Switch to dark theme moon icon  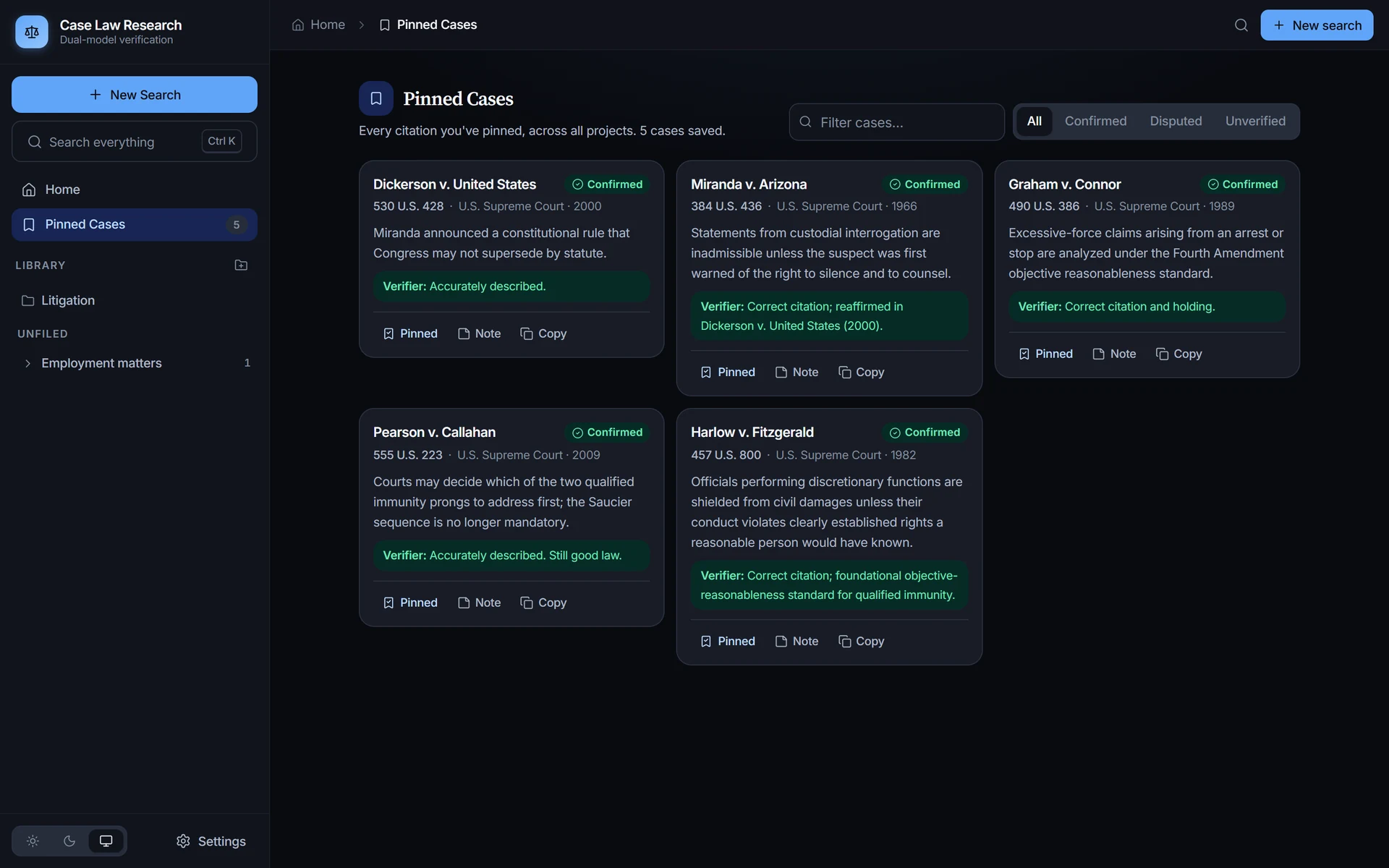69,841
